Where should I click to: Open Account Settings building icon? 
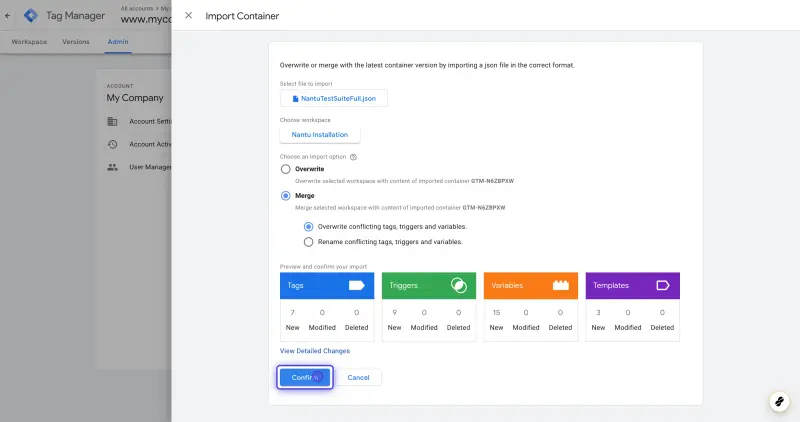pos(112,121)
